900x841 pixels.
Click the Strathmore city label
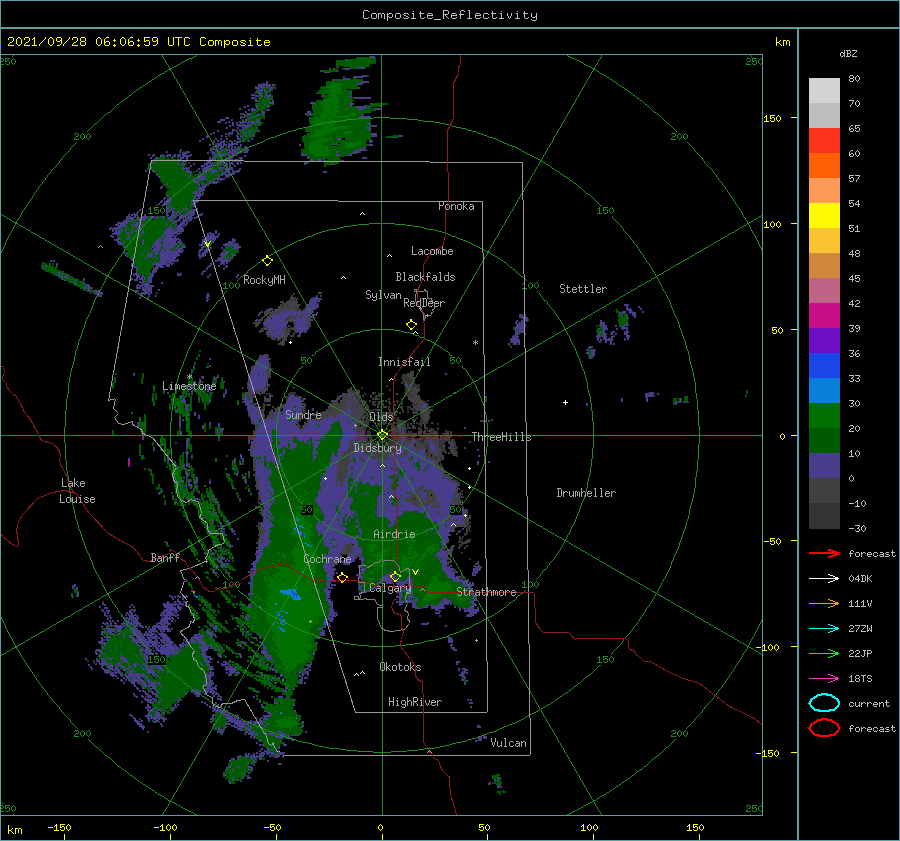(x=486, y=592)
